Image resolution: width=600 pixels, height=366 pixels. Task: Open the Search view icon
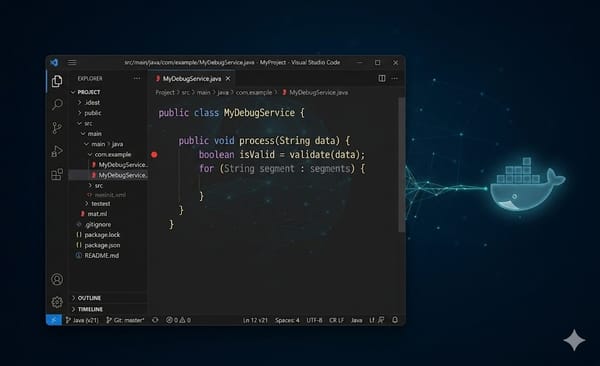coord(57,104)
